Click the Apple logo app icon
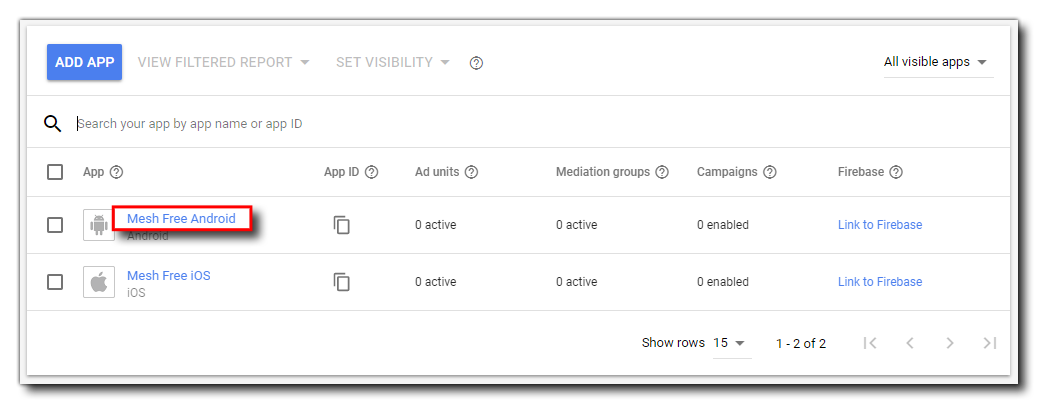 [99, 282]
